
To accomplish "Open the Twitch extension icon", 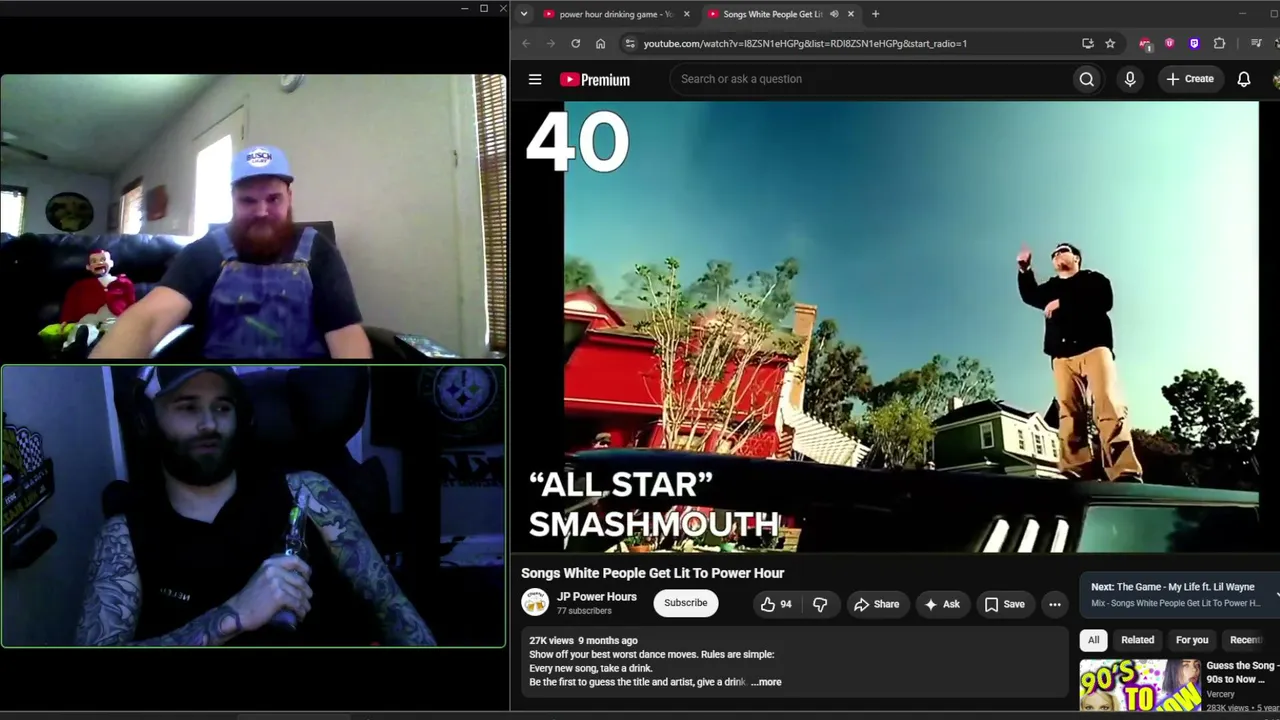I will pyautogui.click(x=1194, y=43).
